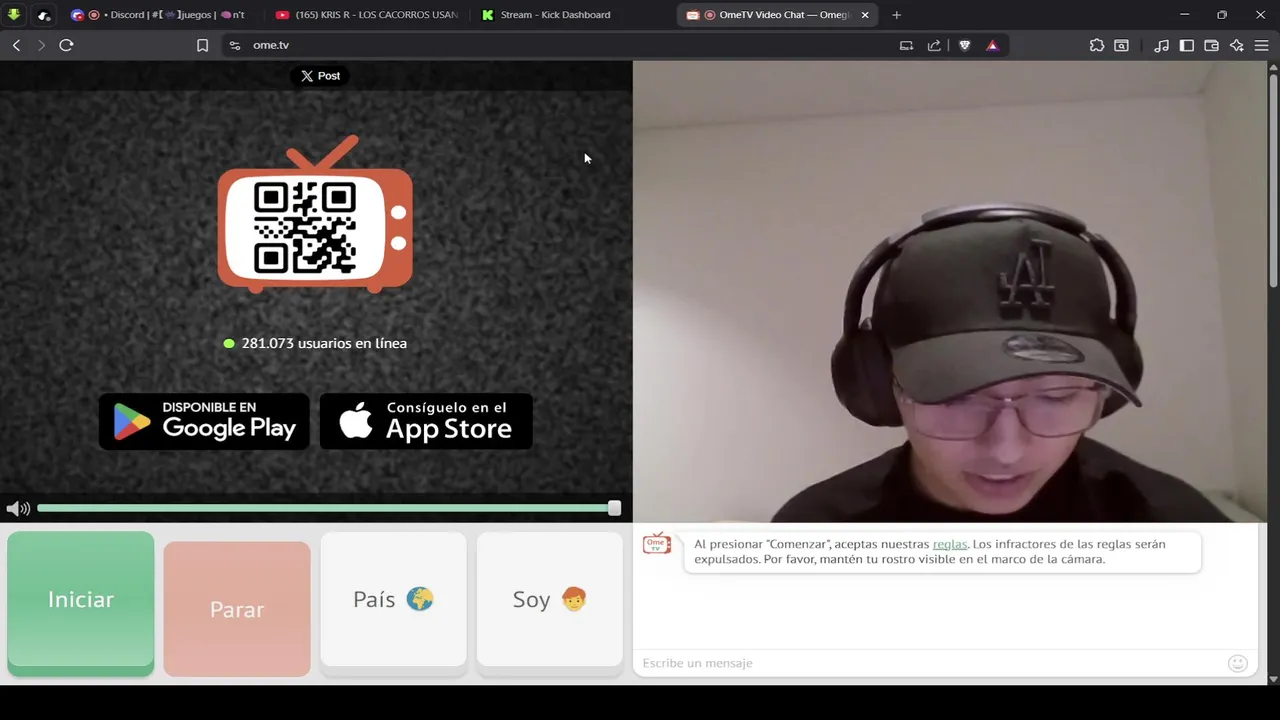Focus the Escribe un mensaje field

[930, 663]
